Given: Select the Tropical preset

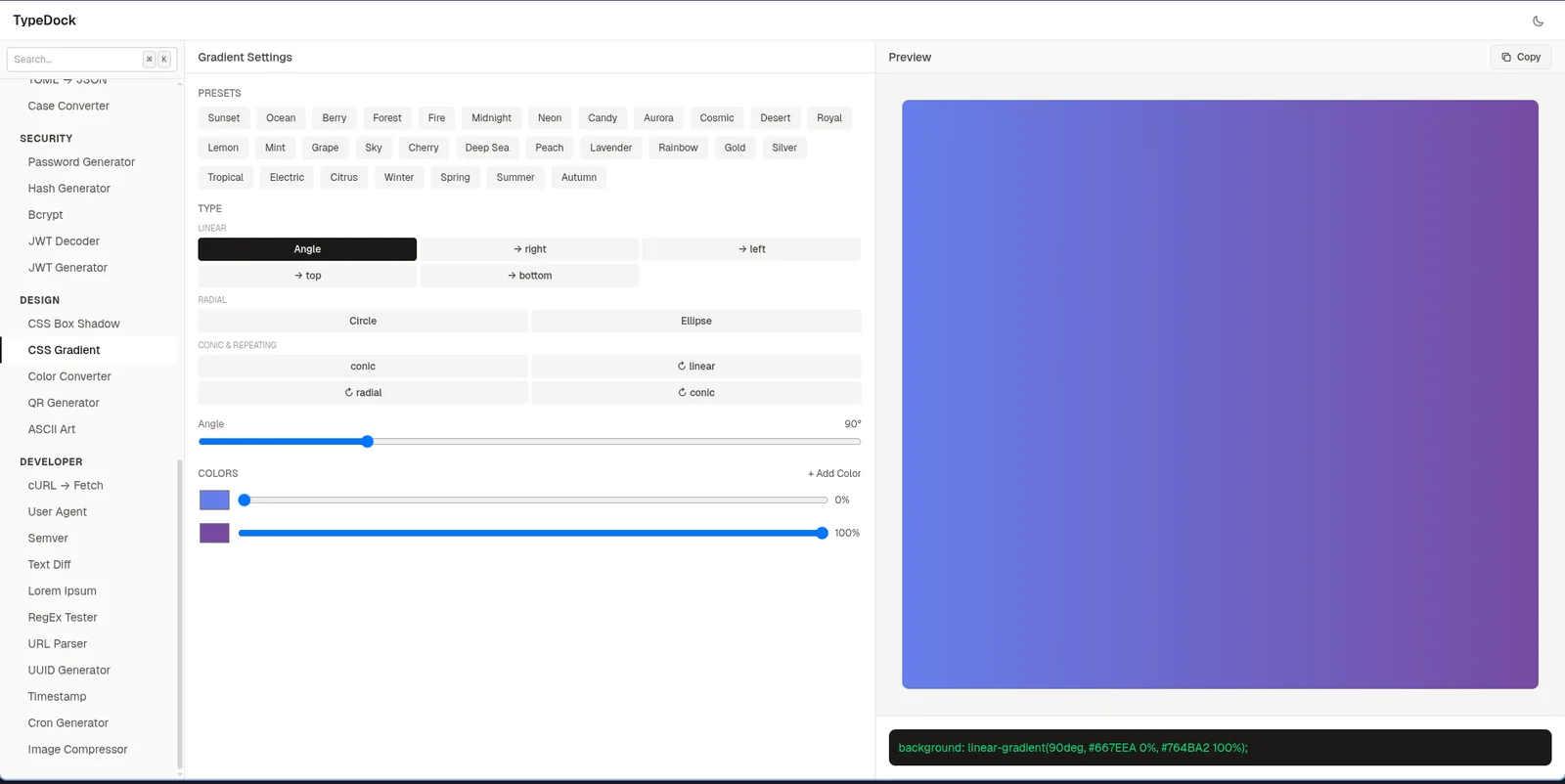Looking at the screenshot, I should 225,178.
